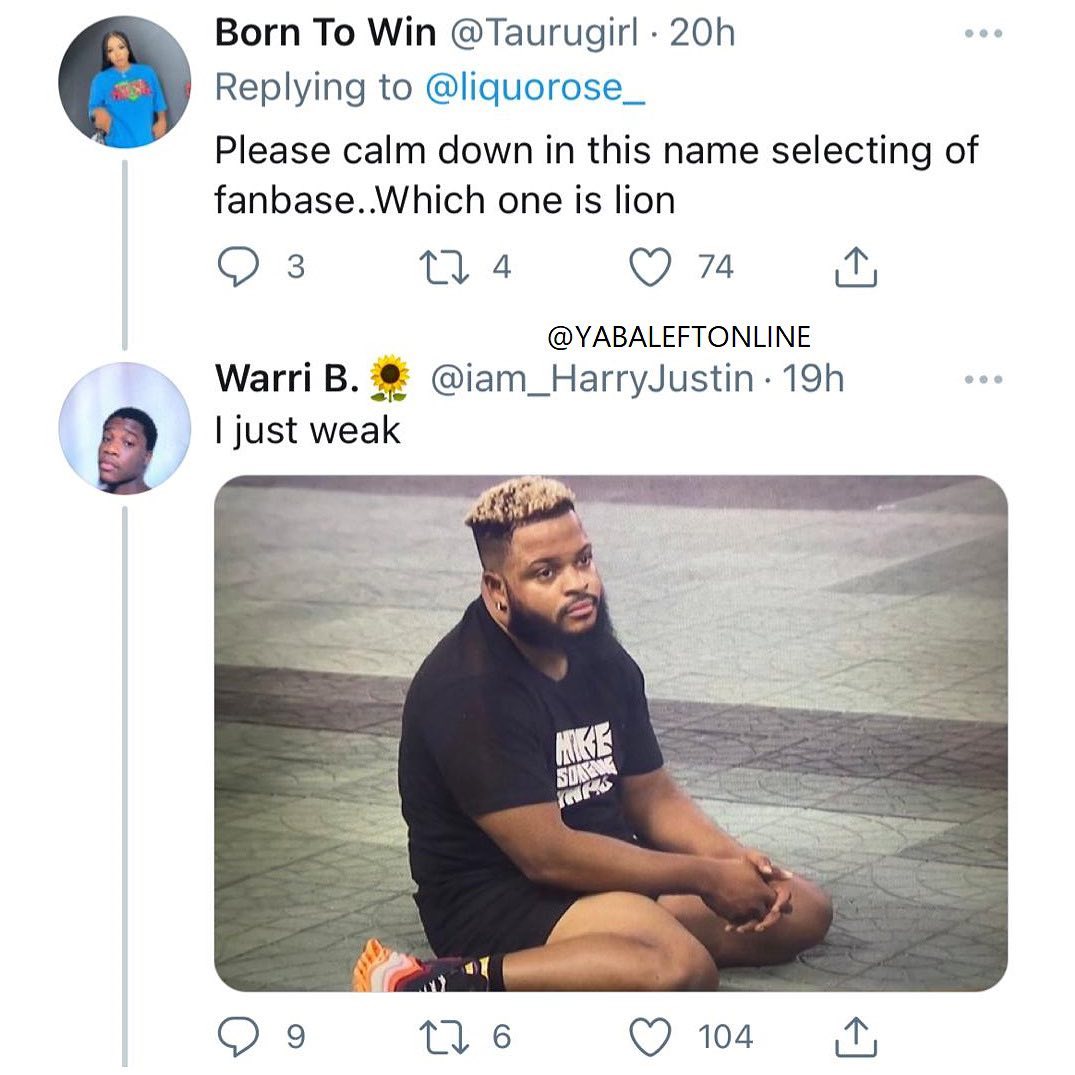Retweet Warri B.'s 'I just weak' tweet
Viewport: 1075px width, 1075px height.
pyautogui.click(x=445, y=1036)
